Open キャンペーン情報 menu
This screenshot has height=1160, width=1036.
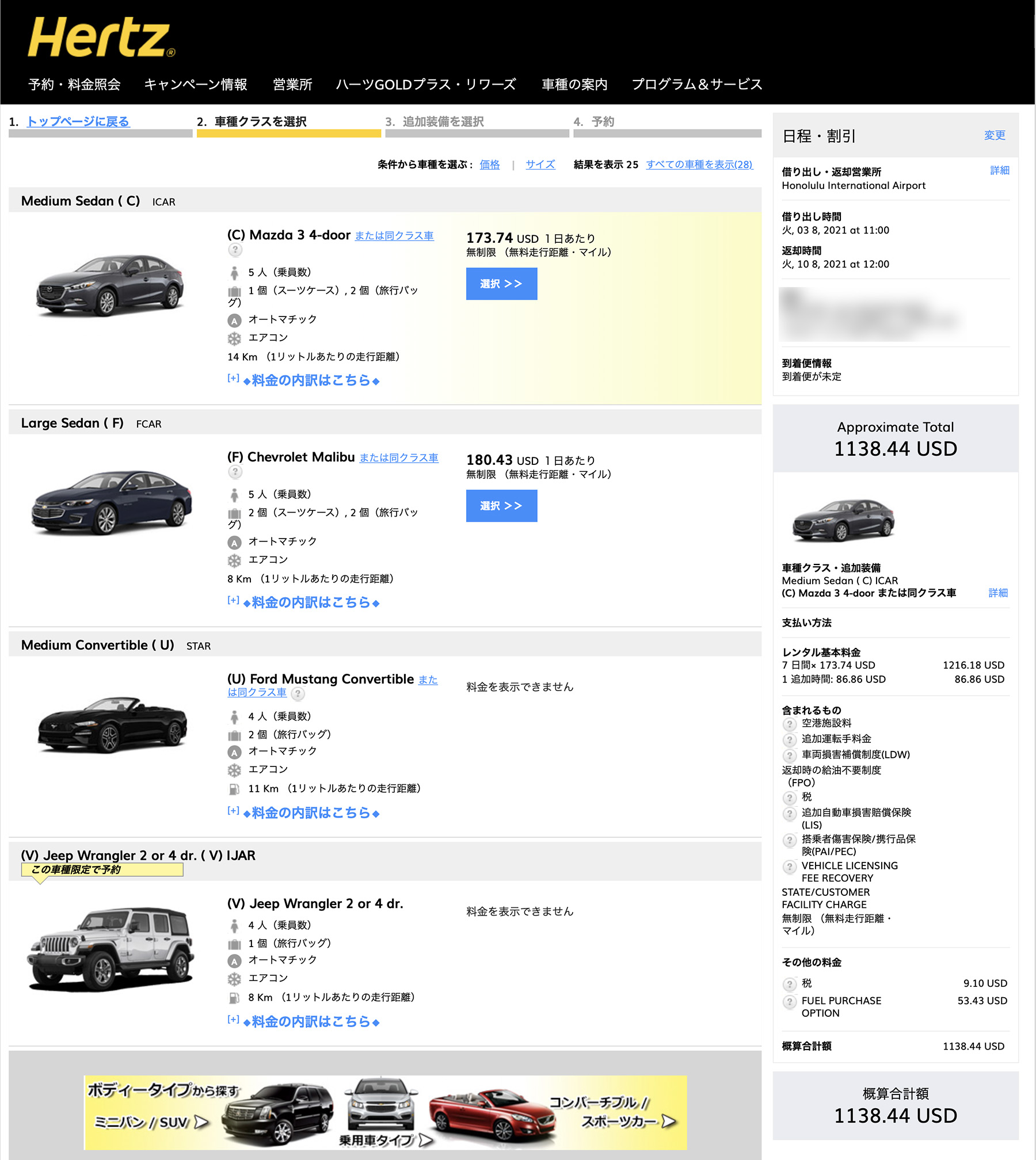coord(196,85)
